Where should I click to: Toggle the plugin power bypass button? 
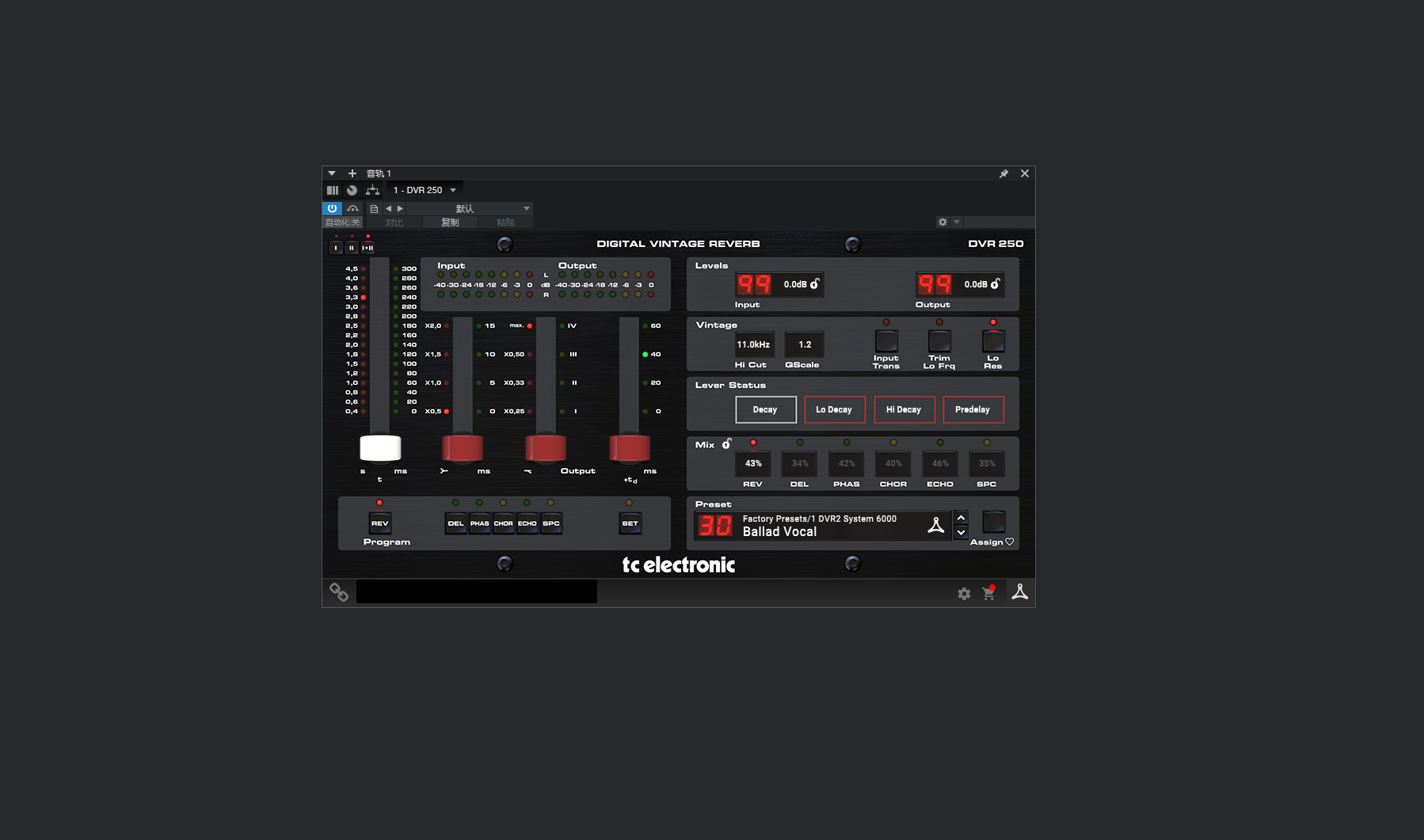coord(332,209)
